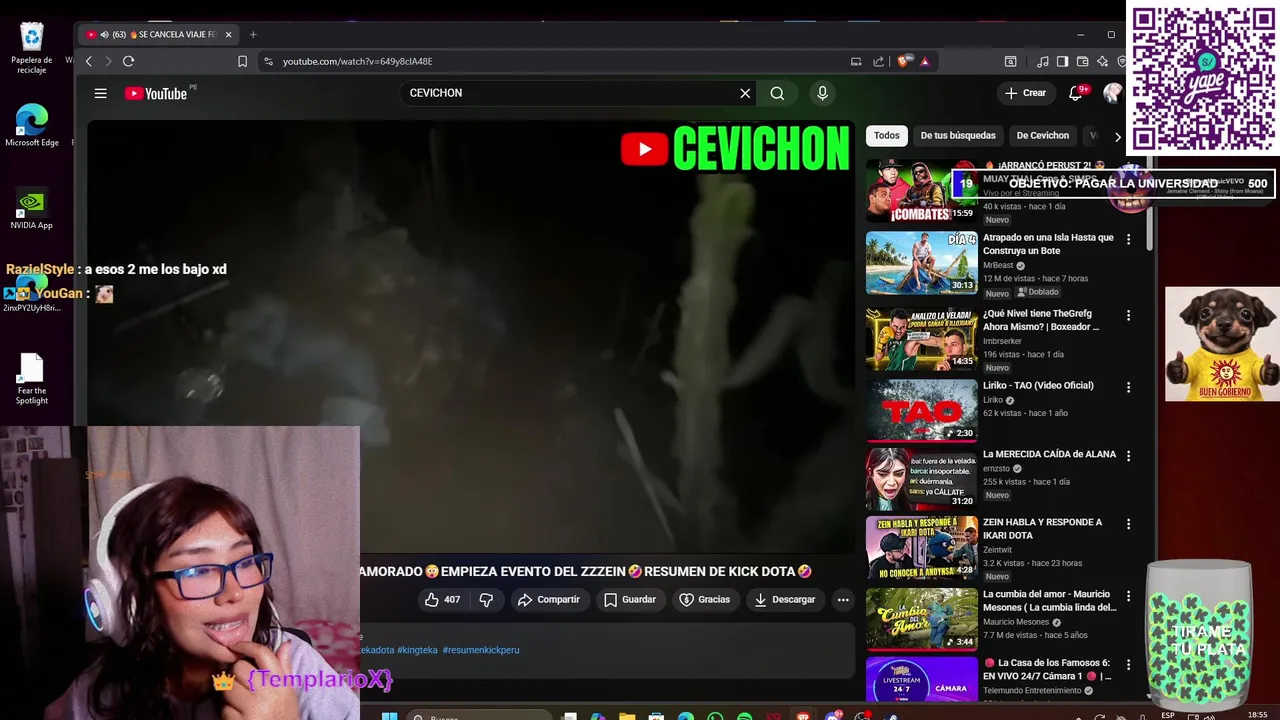Click the Descargar button
The width and height of the screenshot is (1280, 720).
click(x=785, y=600)
